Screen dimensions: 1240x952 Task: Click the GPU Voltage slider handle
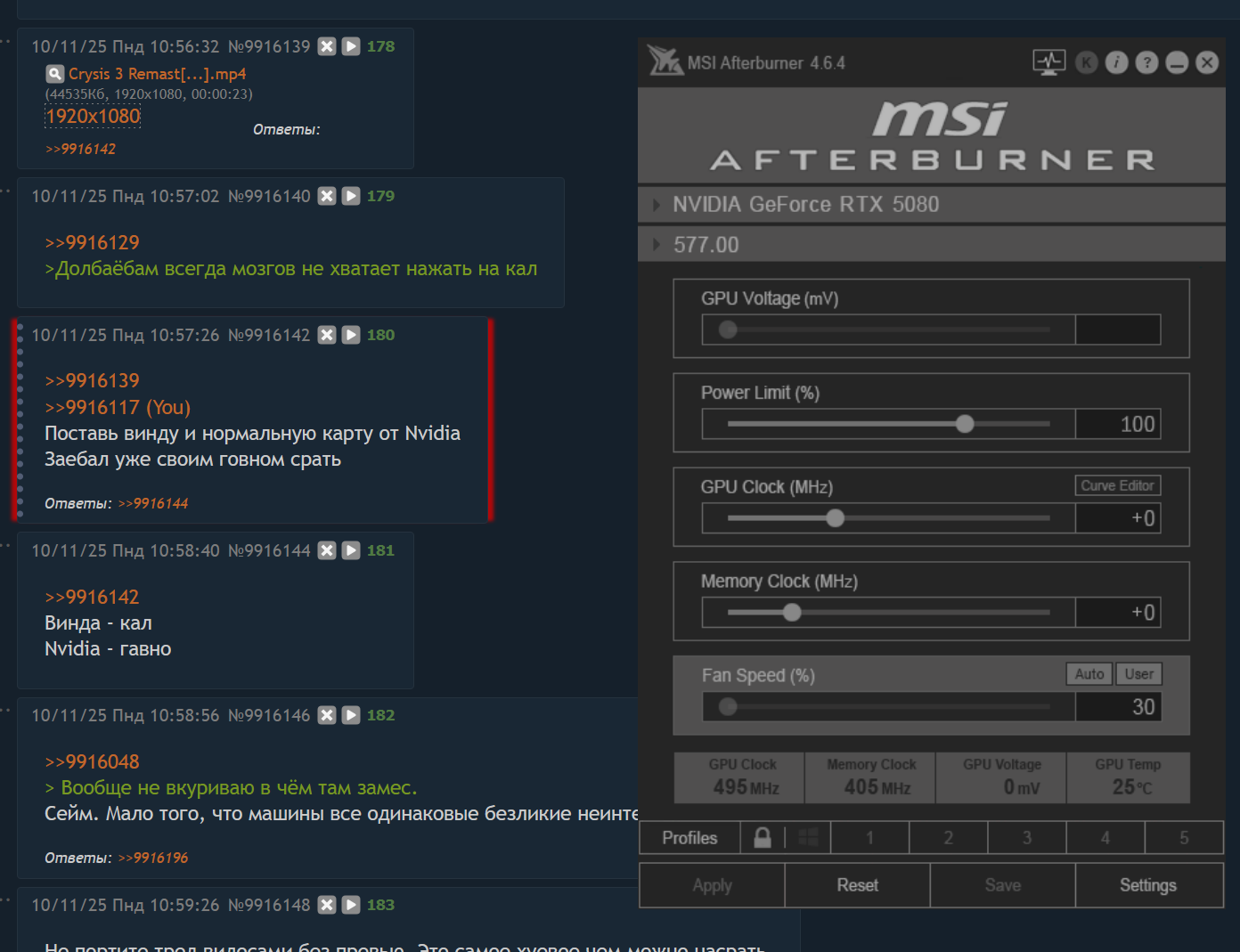tap(728, 330)
